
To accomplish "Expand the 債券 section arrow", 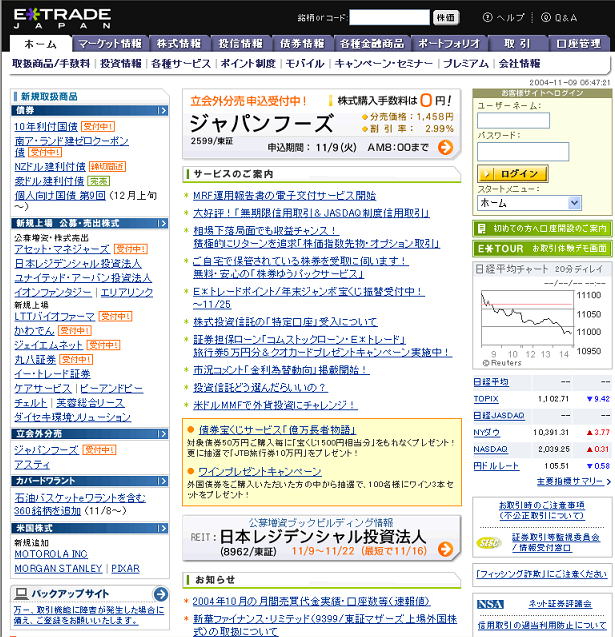I will 162,110.
